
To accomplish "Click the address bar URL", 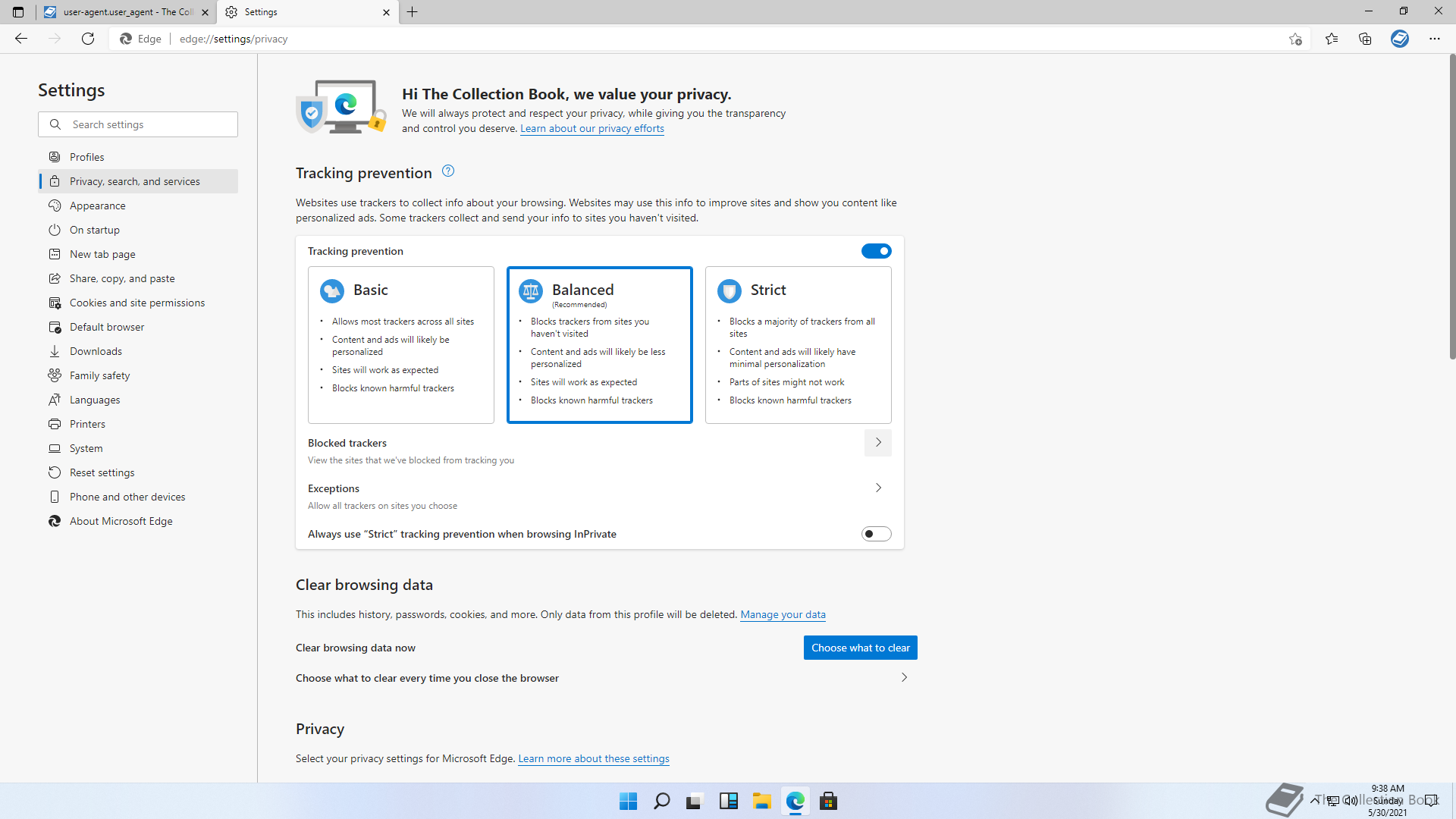I will point(234,39).
